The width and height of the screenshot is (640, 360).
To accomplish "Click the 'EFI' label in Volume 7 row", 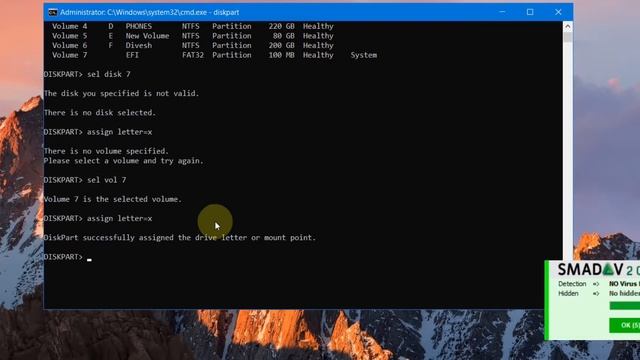I will tap(132, 55).
